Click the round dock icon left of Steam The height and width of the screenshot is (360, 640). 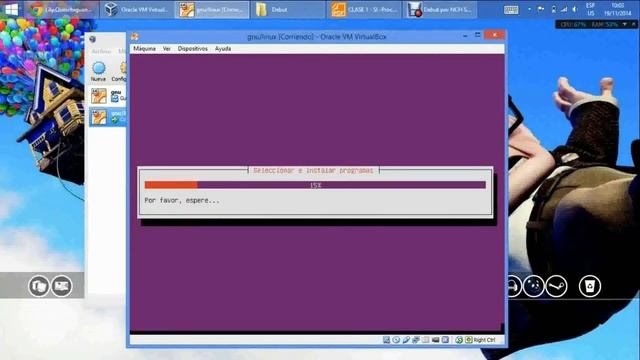(534, 286)
